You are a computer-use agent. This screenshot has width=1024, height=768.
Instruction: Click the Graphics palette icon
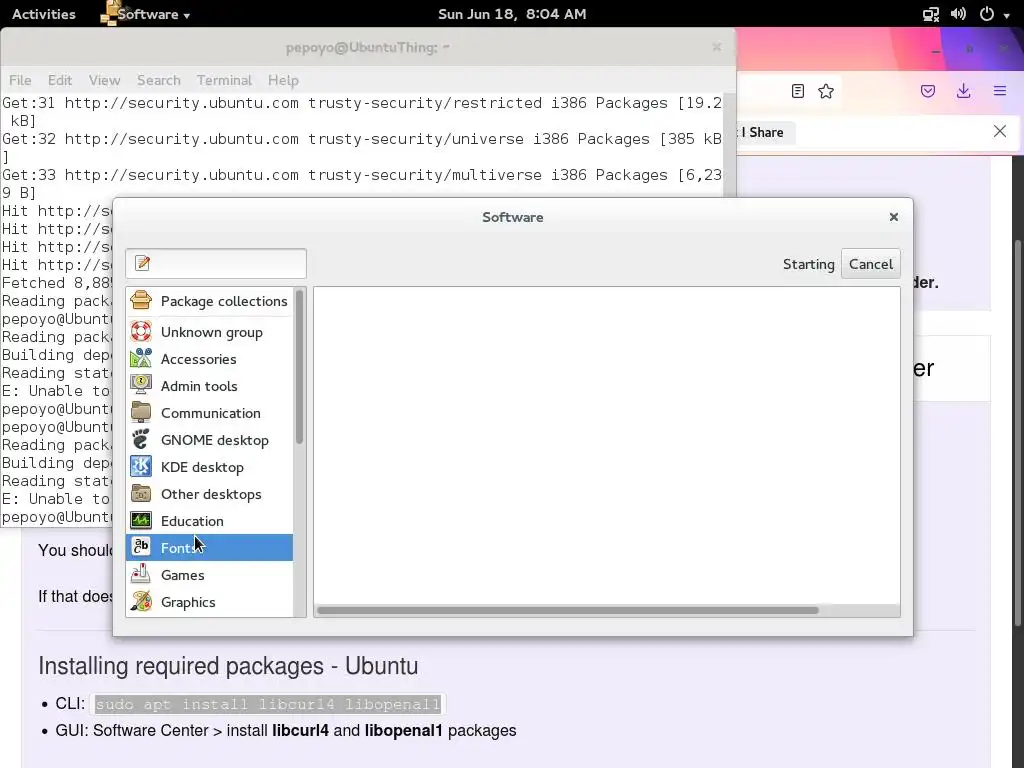click(140, 601)
